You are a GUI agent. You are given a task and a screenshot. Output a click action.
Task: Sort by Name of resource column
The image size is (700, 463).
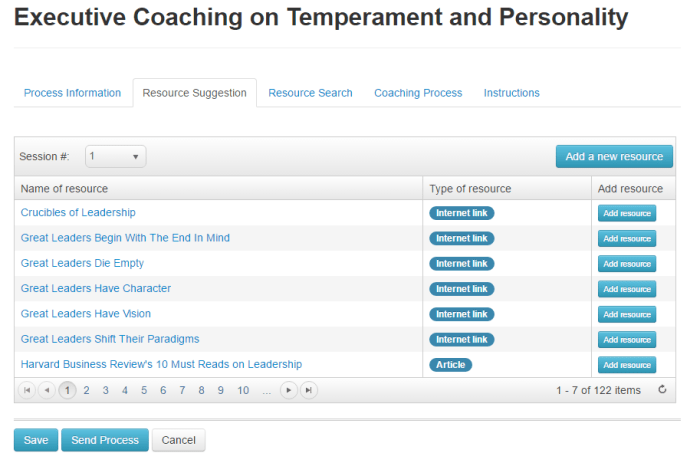65,188
